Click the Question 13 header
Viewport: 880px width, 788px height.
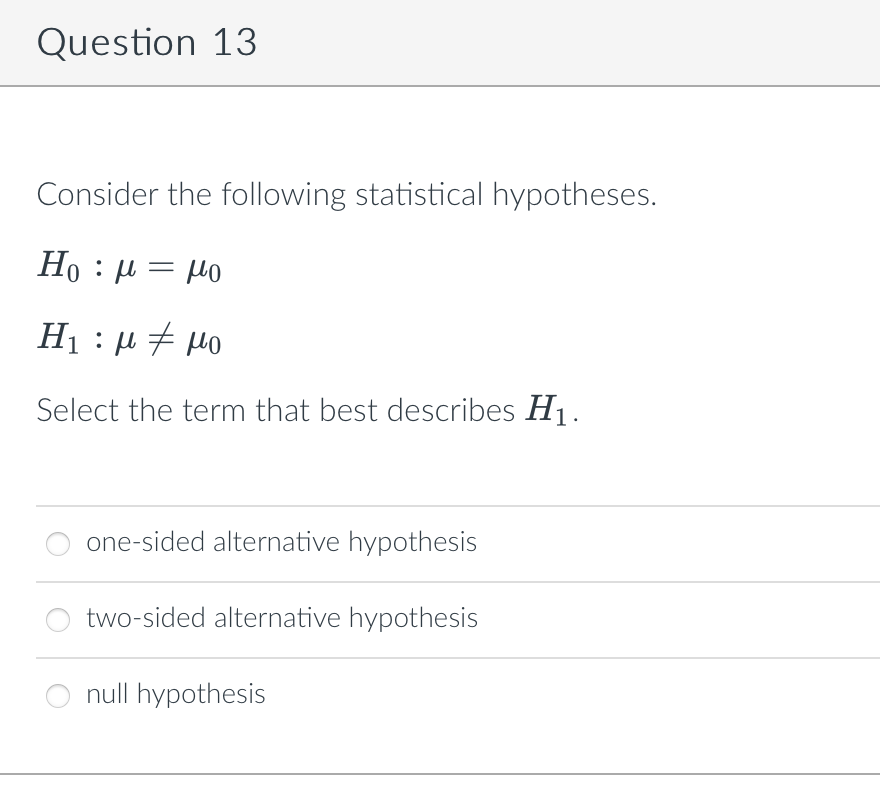coord(147,42)
